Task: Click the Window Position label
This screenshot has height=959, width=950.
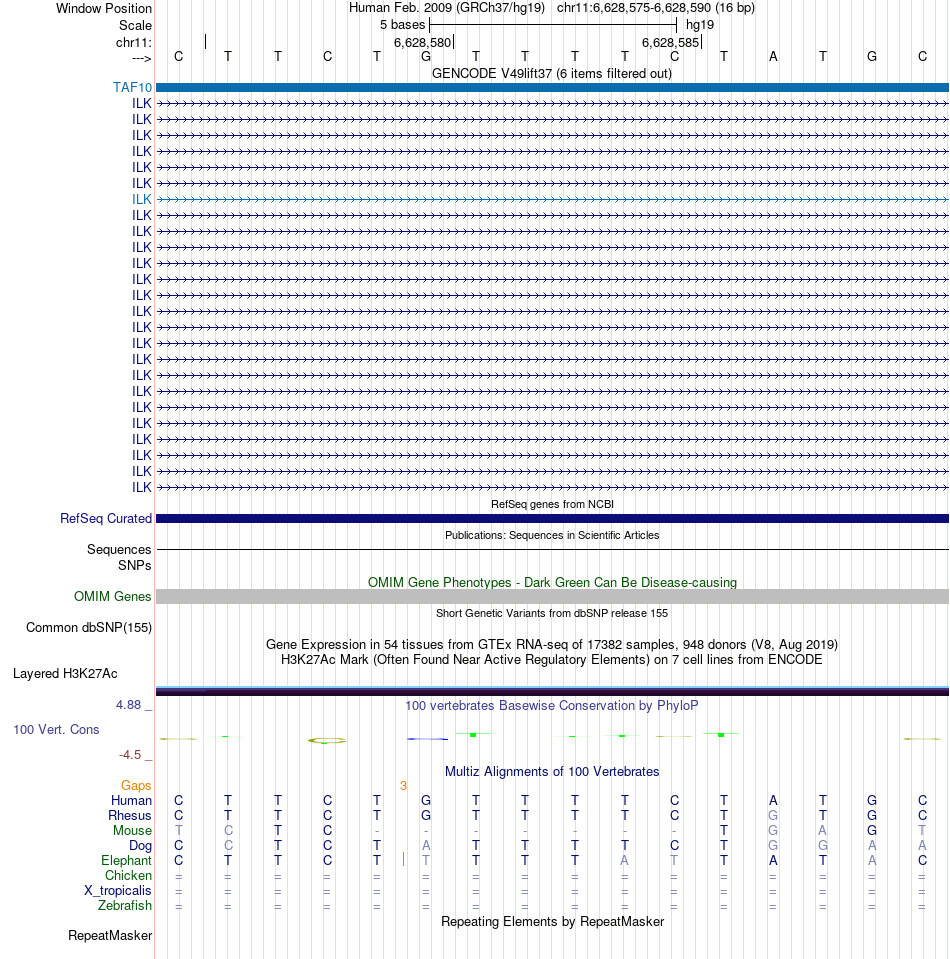Action: click(x=104, y=9)
